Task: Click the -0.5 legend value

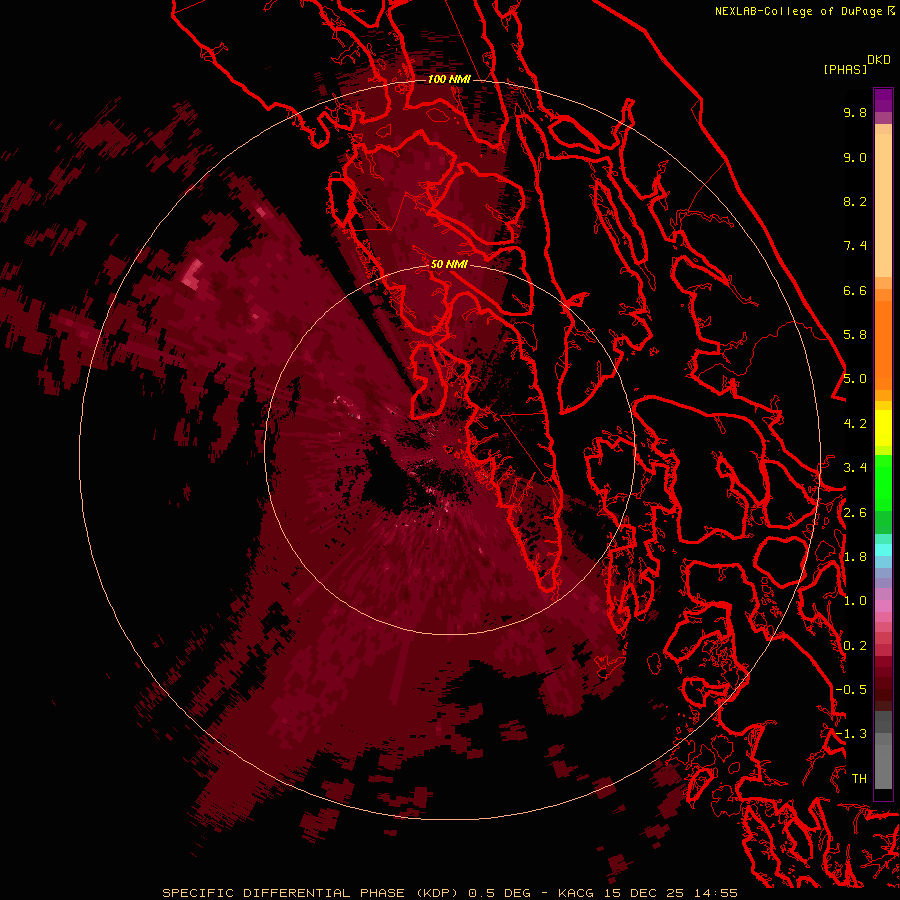Action: [851, 690]
